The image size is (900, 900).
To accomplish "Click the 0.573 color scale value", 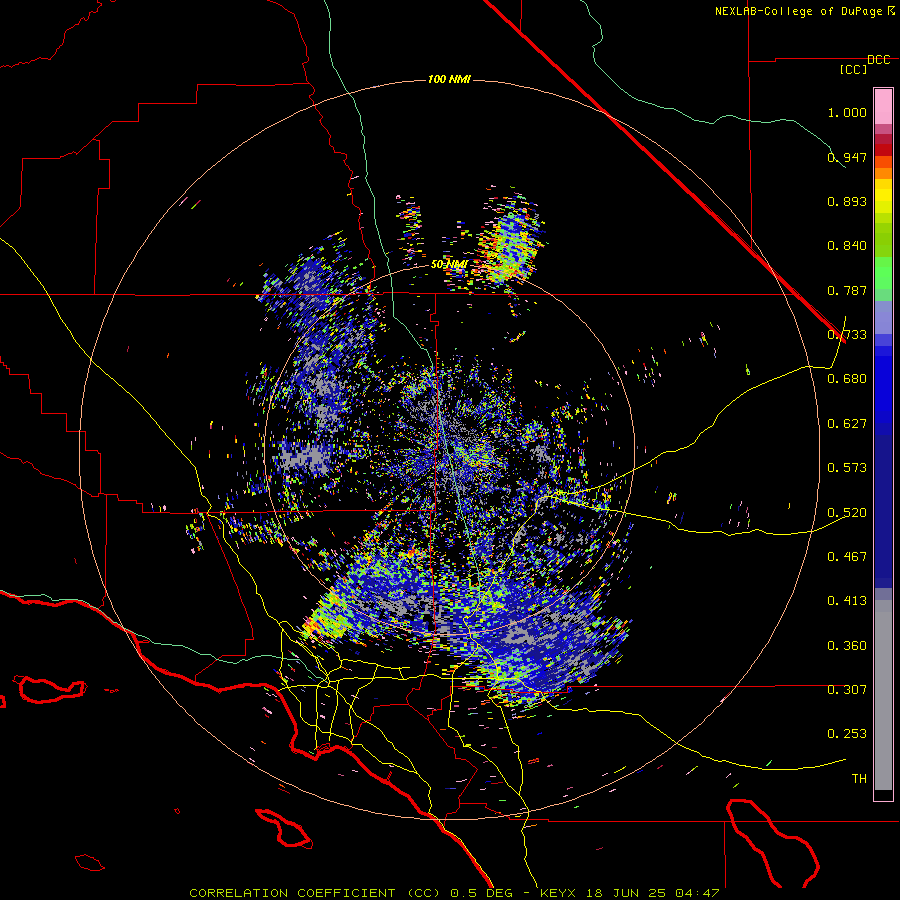I will tap(847, 468).
